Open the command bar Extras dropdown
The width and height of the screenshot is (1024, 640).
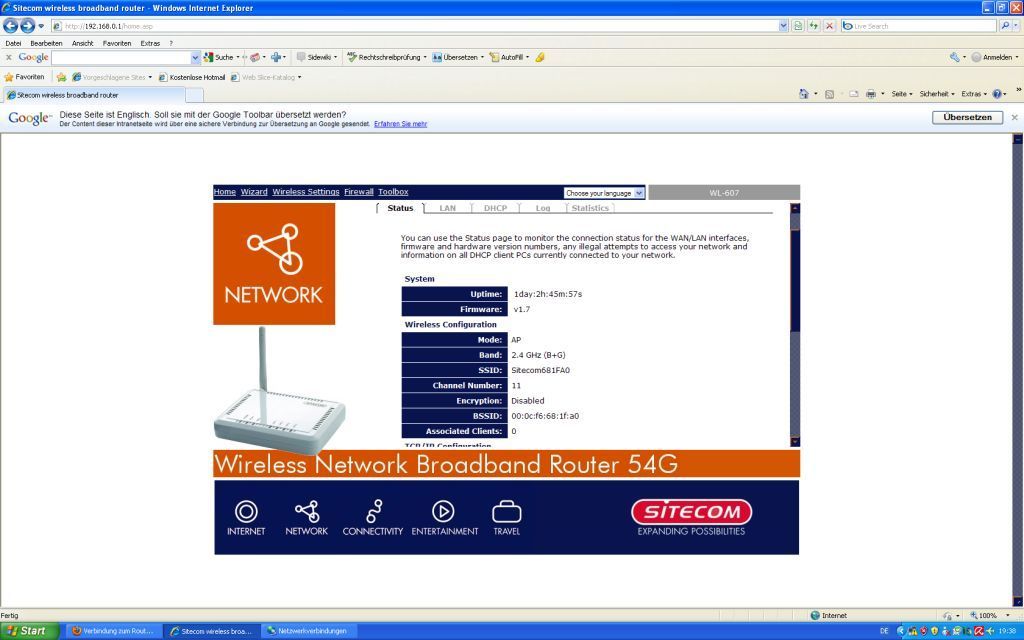click(973, 94)
